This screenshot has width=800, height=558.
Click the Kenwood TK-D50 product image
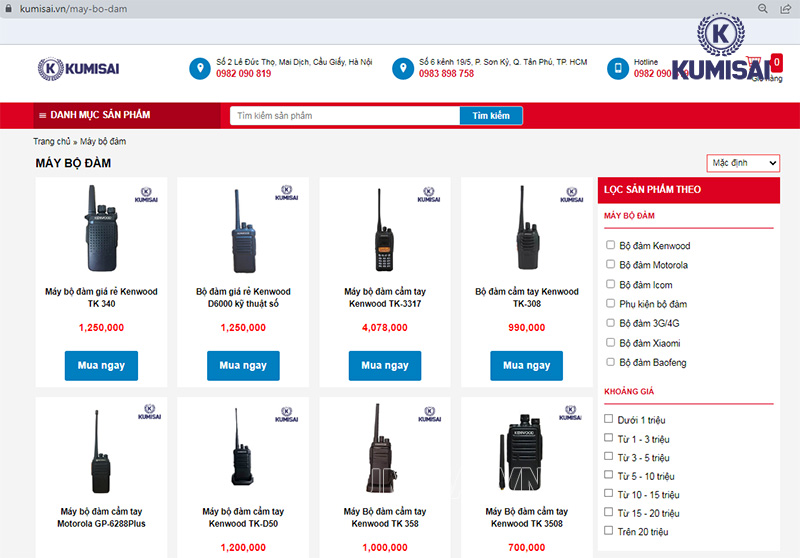pyautogui.click(x=242, y=447)
